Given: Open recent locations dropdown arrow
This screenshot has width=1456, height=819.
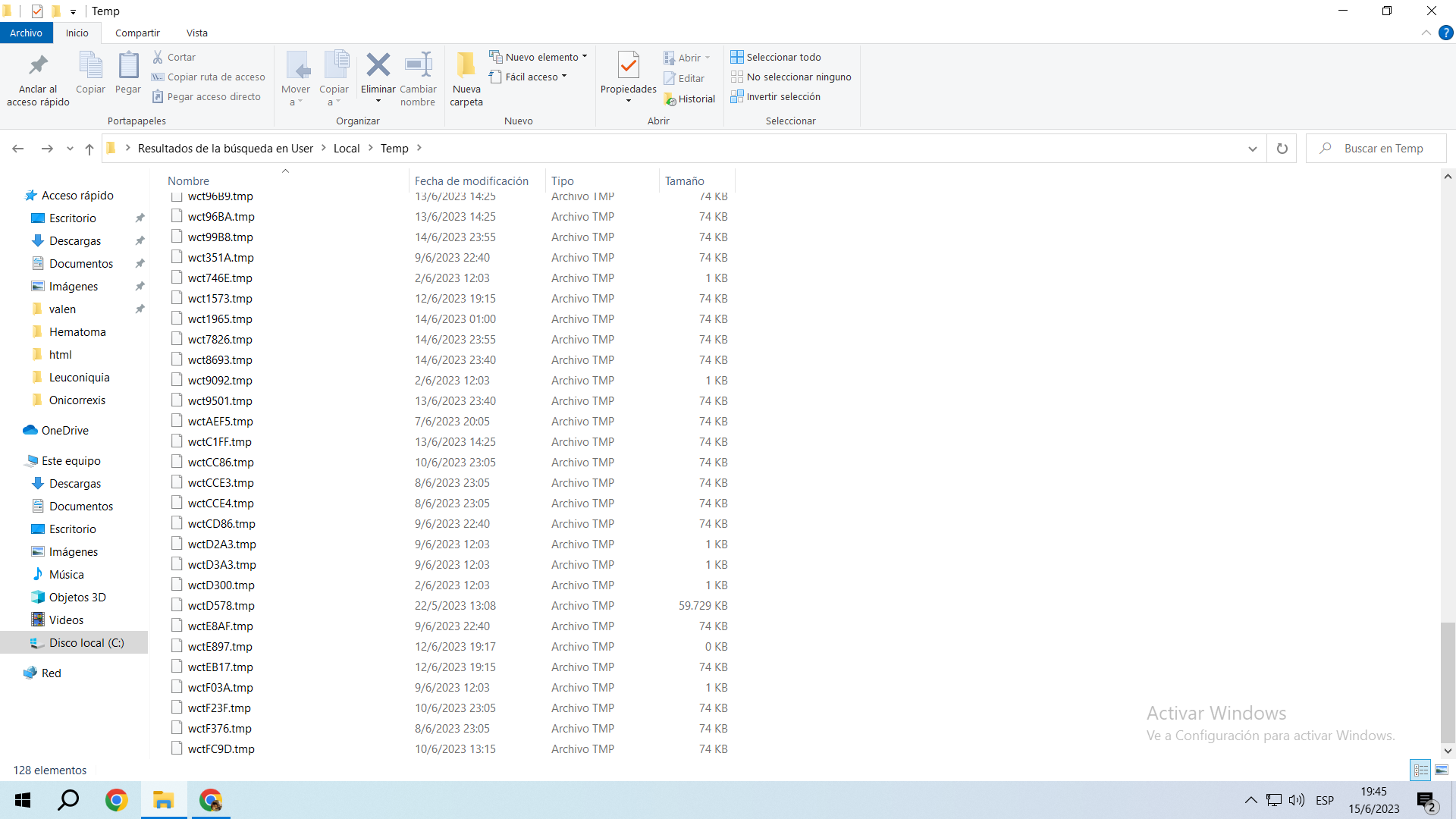Looking at the screenshot, I should pyautogui.click(x=70, y=149).
